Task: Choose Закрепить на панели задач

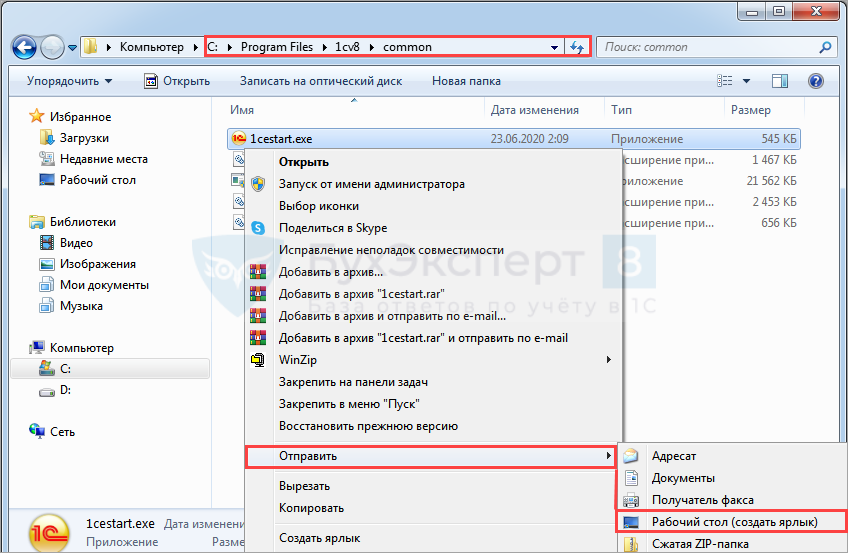Action: click(x=433, y=382)
